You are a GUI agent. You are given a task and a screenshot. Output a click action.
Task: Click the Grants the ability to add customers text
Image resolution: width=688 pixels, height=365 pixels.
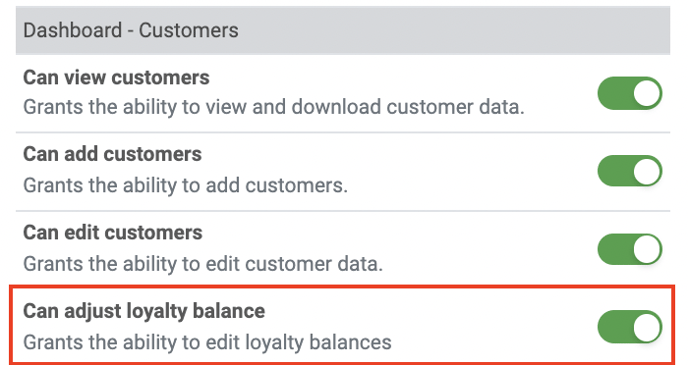pyautogui.click(x=185, y=186)
